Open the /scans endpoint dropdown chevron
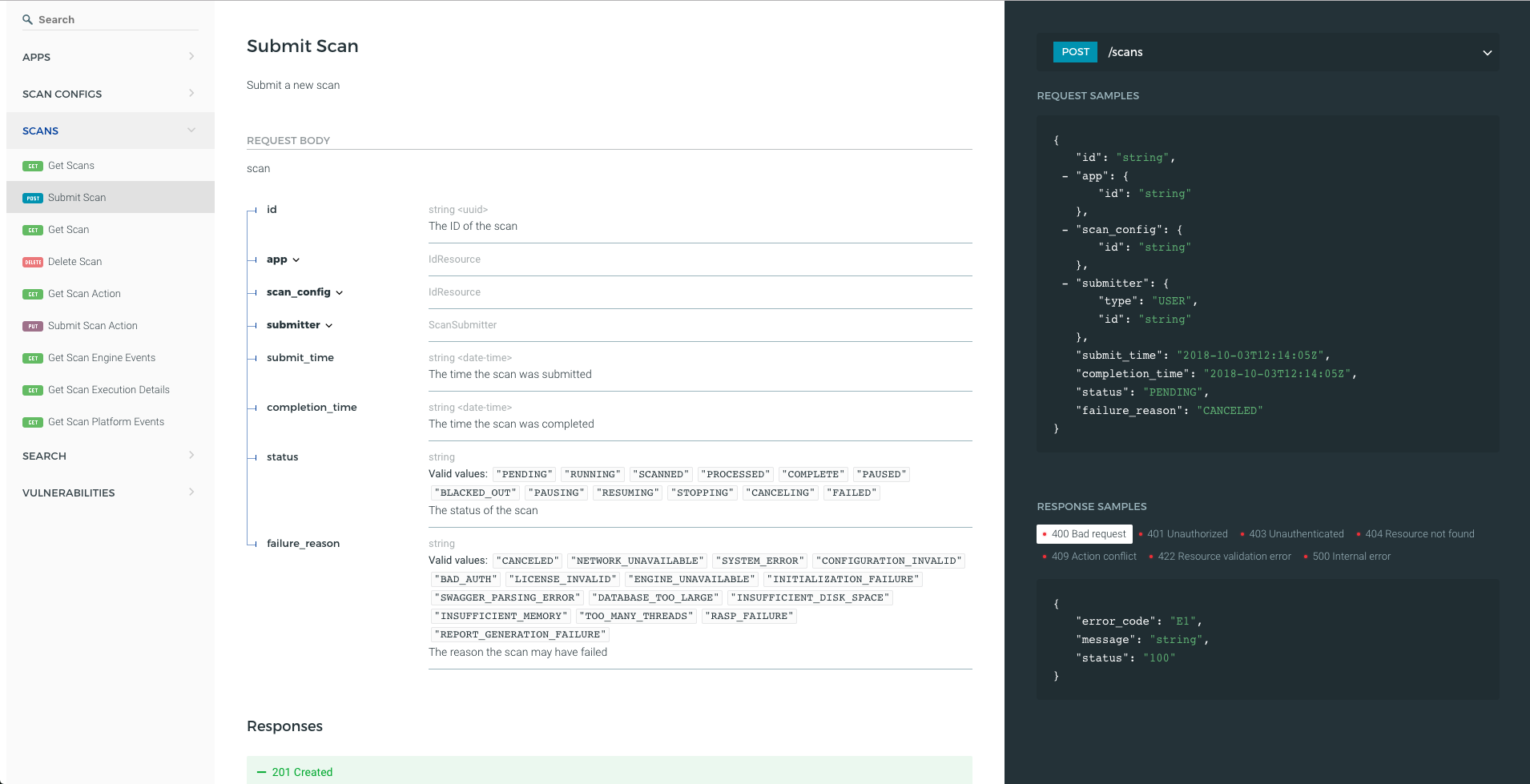The image size is (1530, 784). tap(1487, 53)
